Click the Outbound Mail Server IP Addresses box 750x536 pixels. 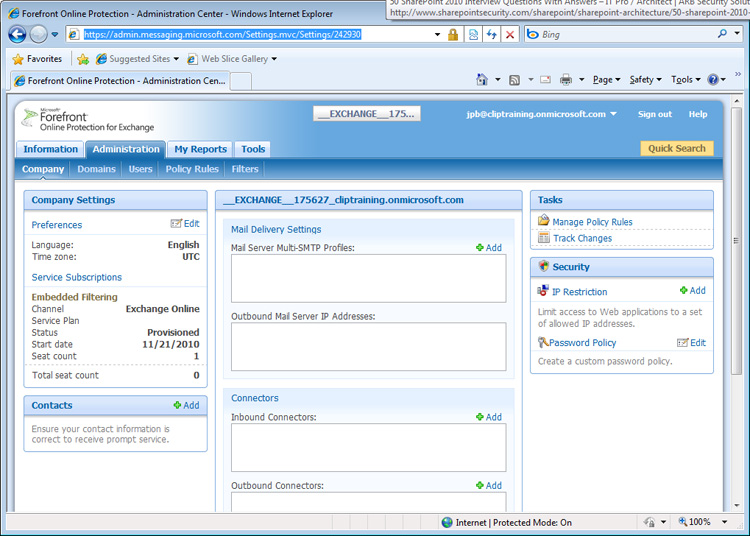pyautogui.click(x=368, y=347)
